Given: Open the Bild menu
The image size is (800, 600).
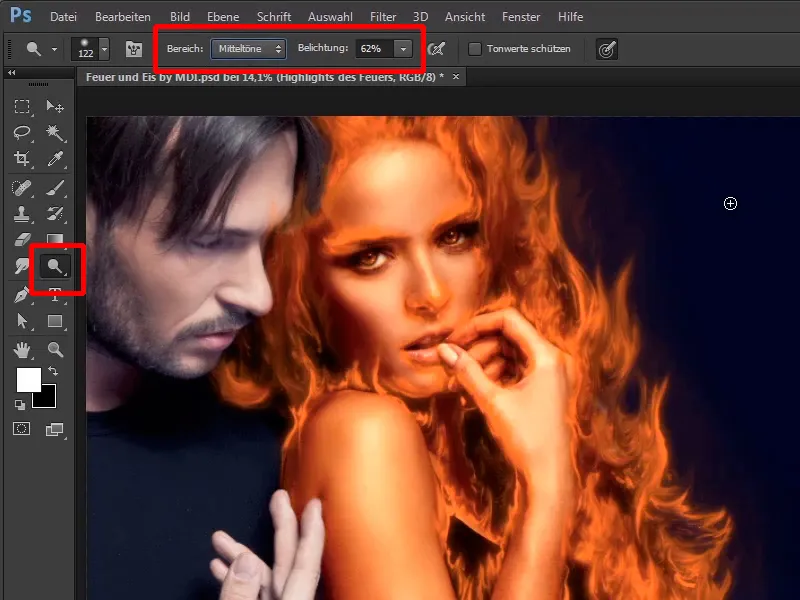Looking at the screenshot, I should point(180,17).
